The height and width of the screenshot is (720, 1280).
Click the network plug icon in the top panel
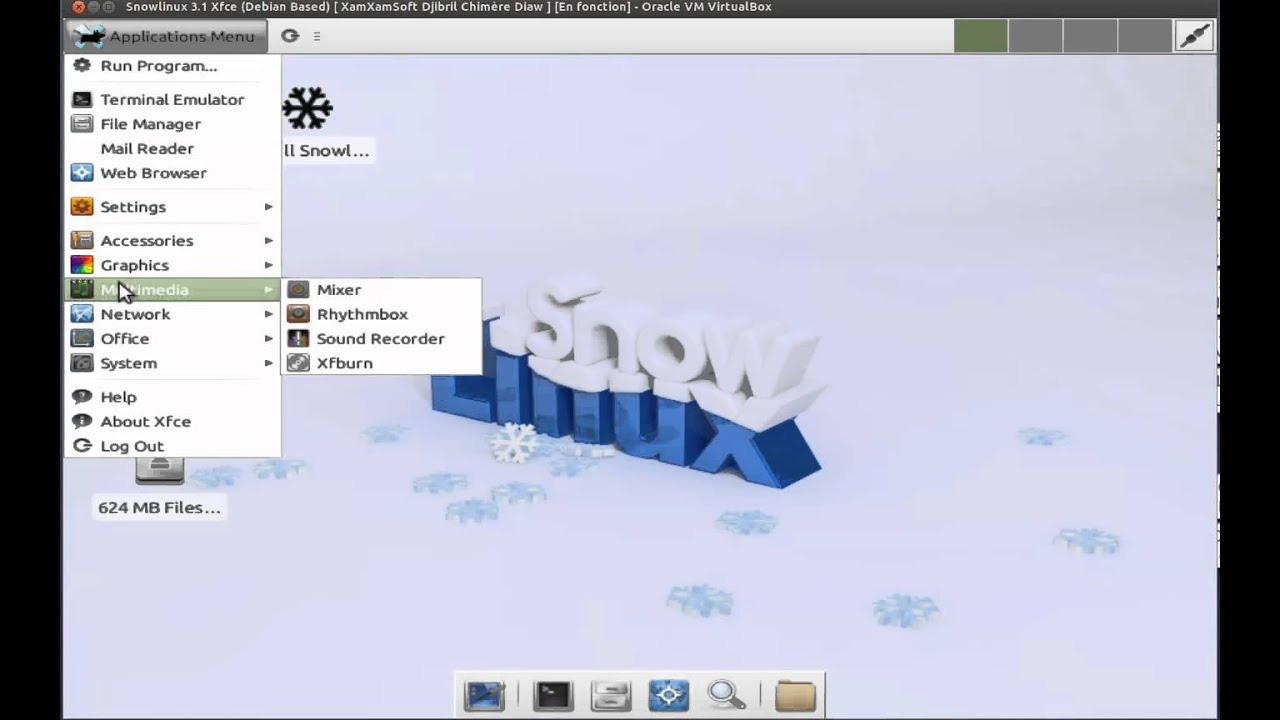pos(1195,36)
